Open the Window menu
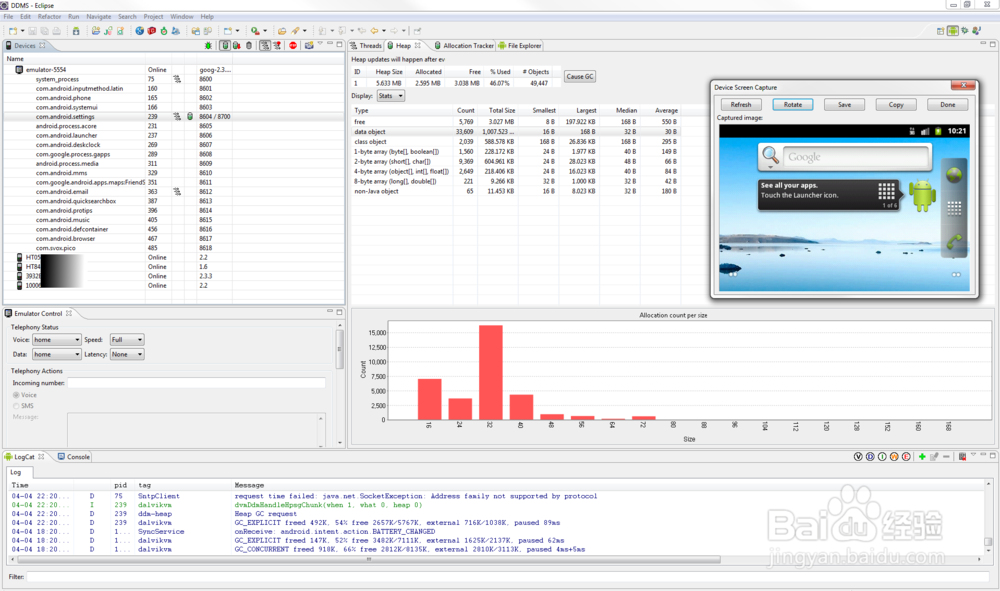The image size is (1000, 591). (x=182, y=17)
